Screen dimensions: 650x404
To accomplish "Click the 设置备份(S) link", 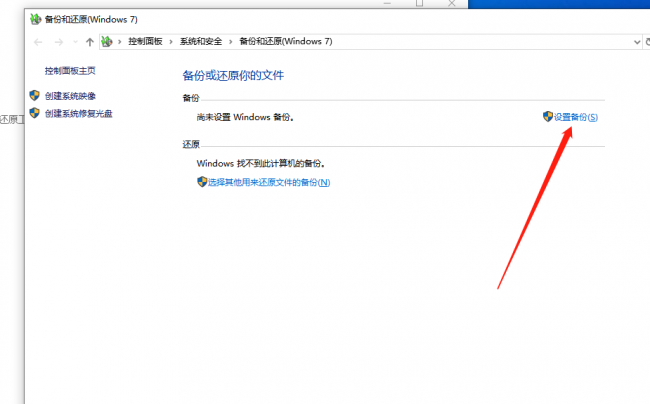I will click(x=576, y=117).
